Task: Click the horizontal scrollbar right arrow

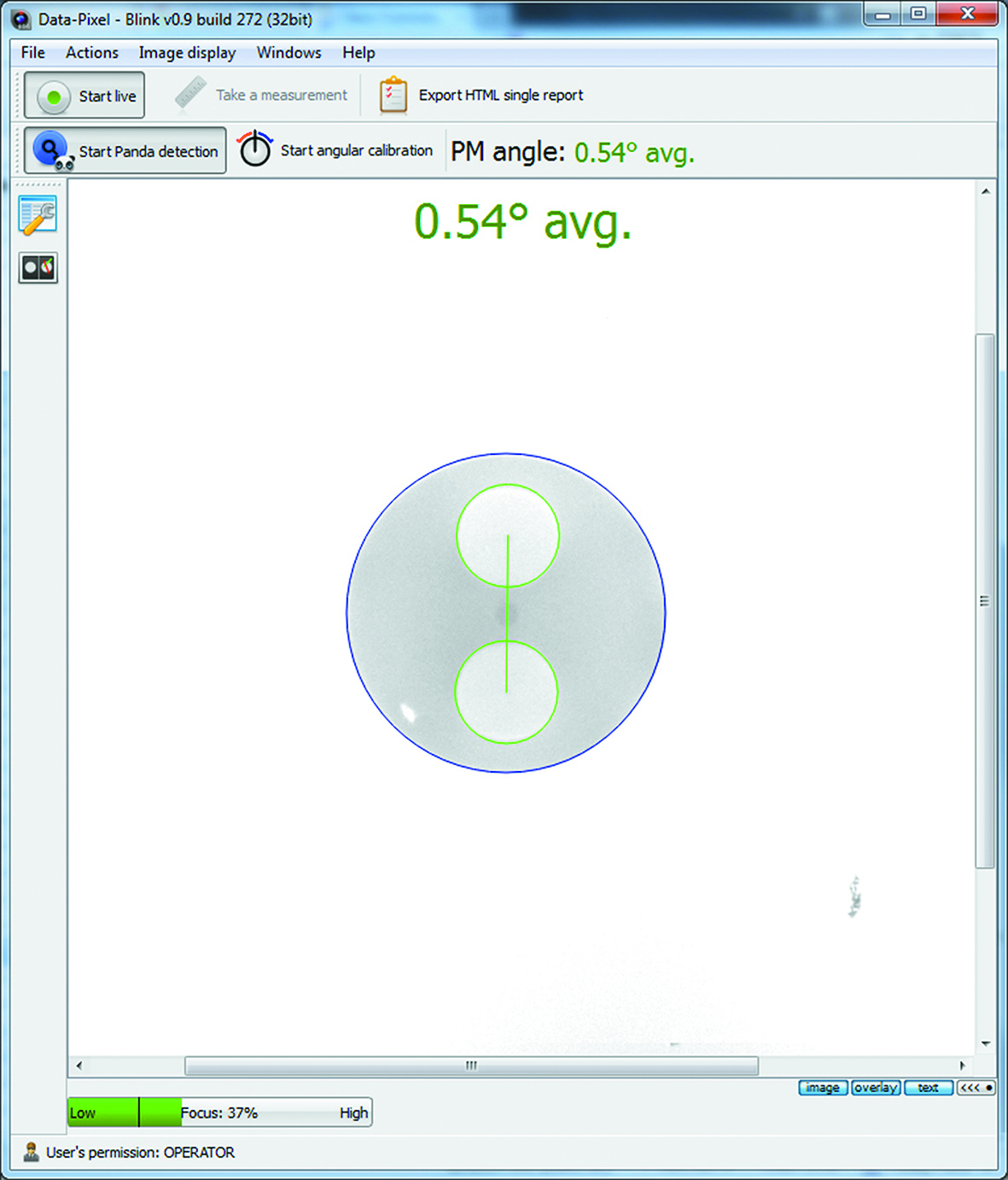Action: (963, 1066)
